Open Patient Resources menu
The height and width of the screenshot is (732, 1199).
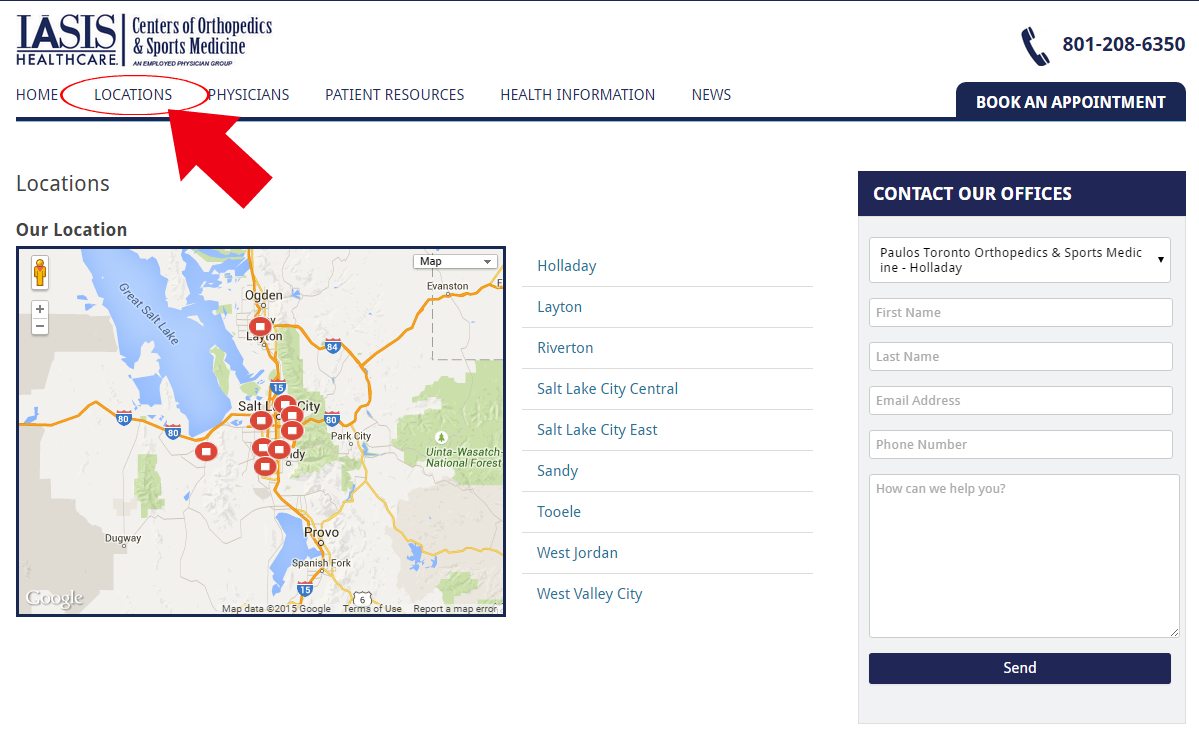pyautogui.click(x=395, y=95)
